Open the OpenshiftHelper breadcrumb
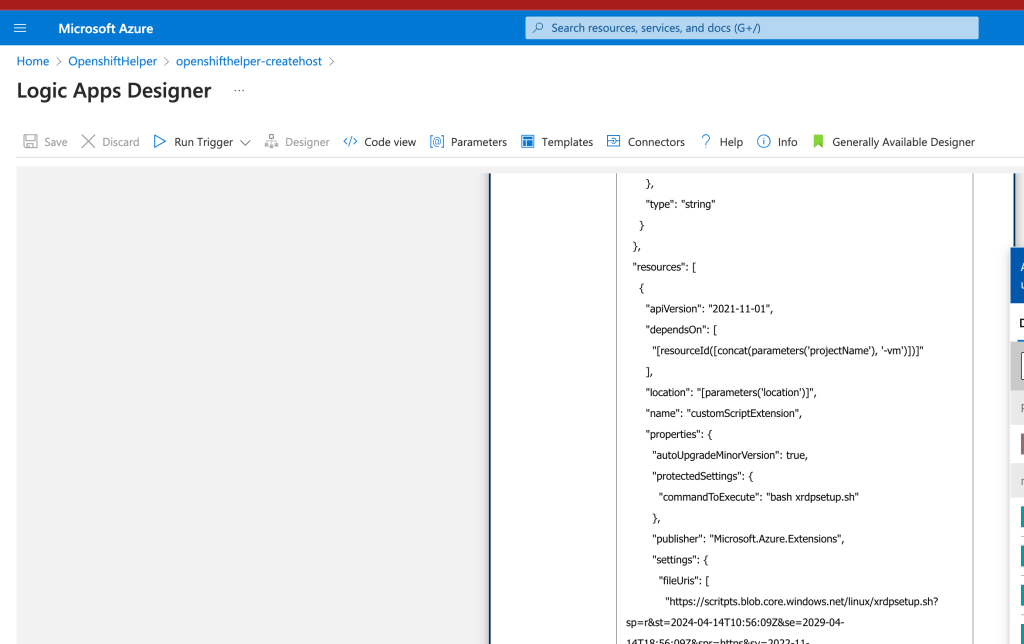The image size is (1024, 644). coord(112,61)
